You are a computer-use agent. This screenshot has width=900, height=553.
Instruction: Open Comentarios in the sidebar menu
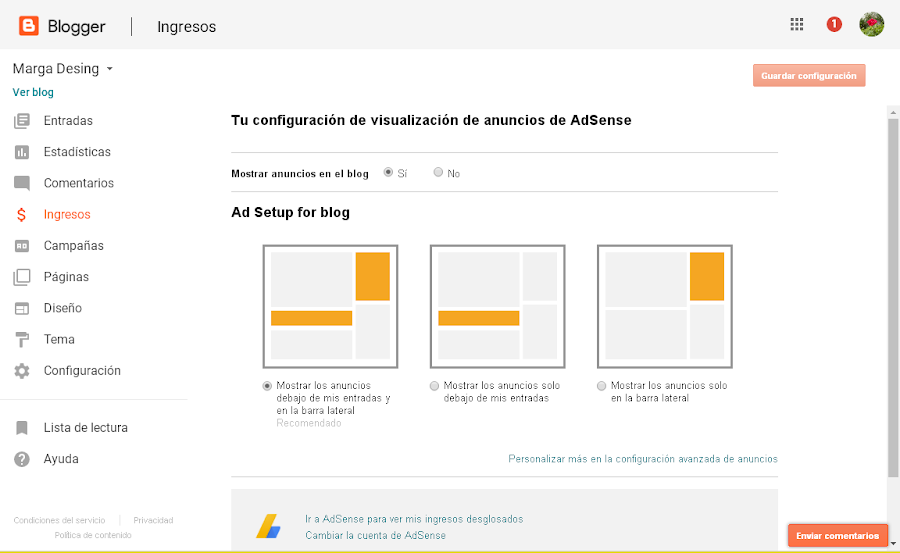(79, 183)
